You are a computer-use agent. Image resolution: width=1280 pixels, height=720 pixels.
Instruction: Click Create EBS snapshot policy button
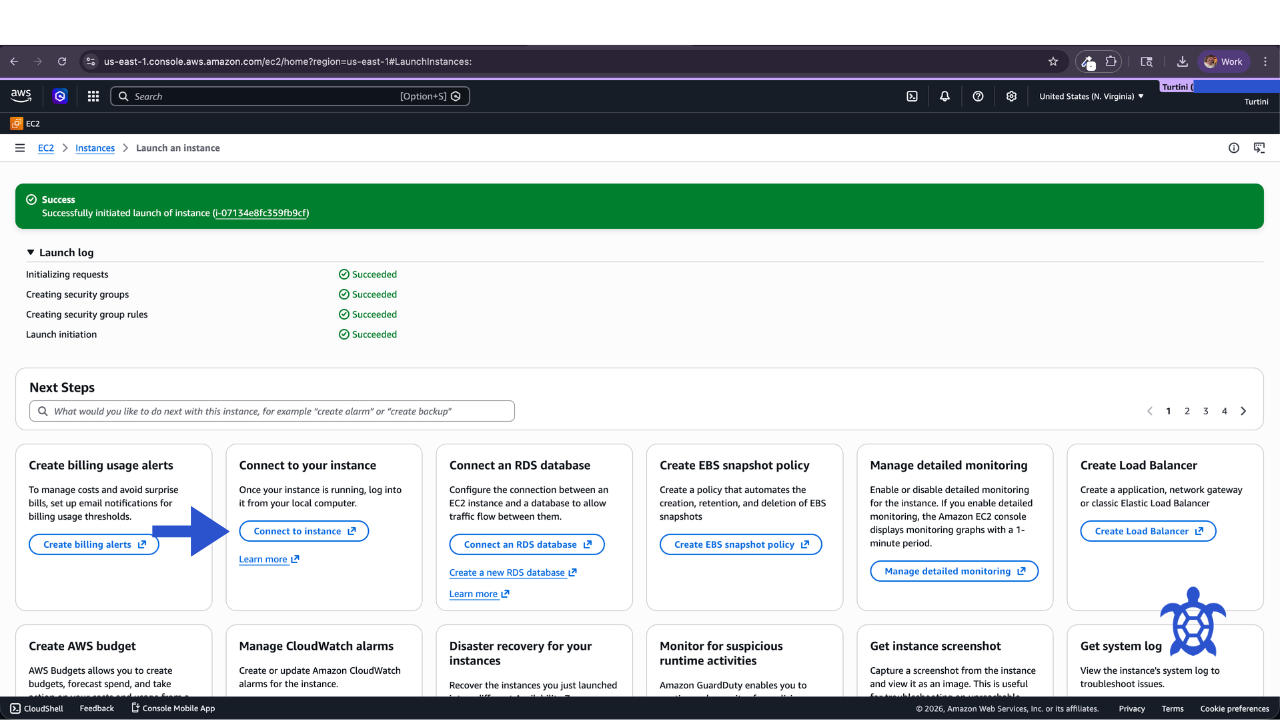click(x=741, y=545)
